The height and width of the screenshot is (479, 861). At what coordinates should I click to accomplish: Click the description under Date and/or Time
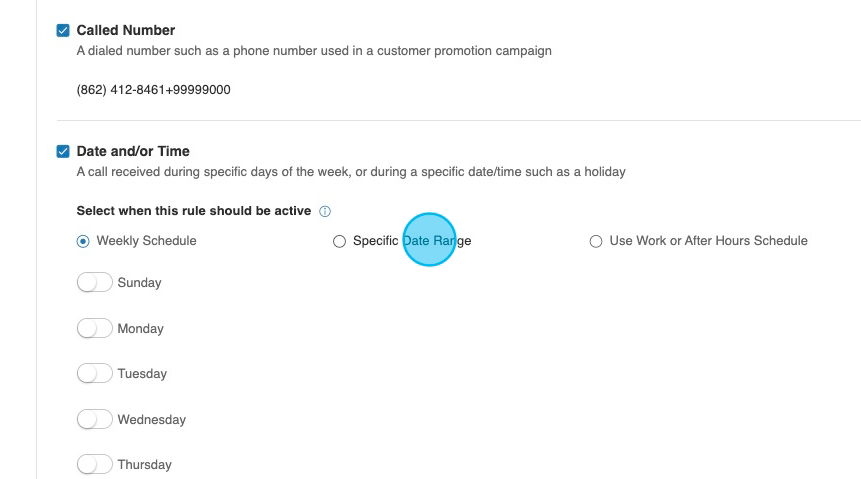click(350, 172)
